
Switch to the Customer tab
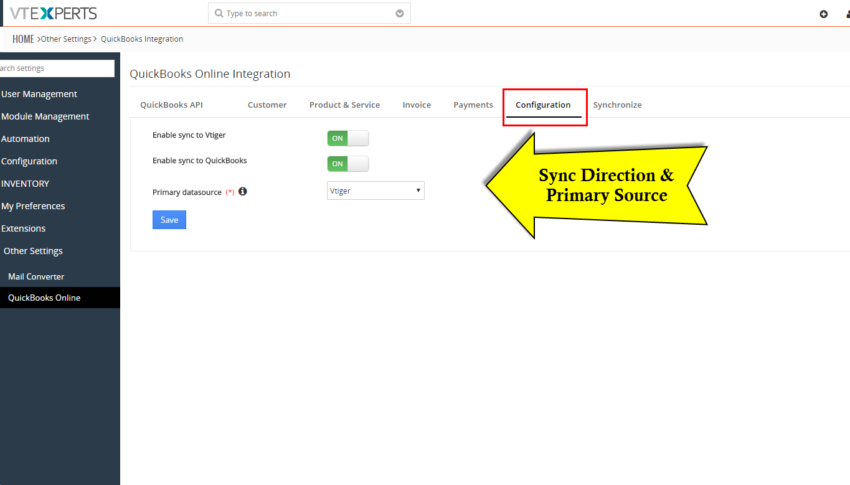(x=267, y=105)
